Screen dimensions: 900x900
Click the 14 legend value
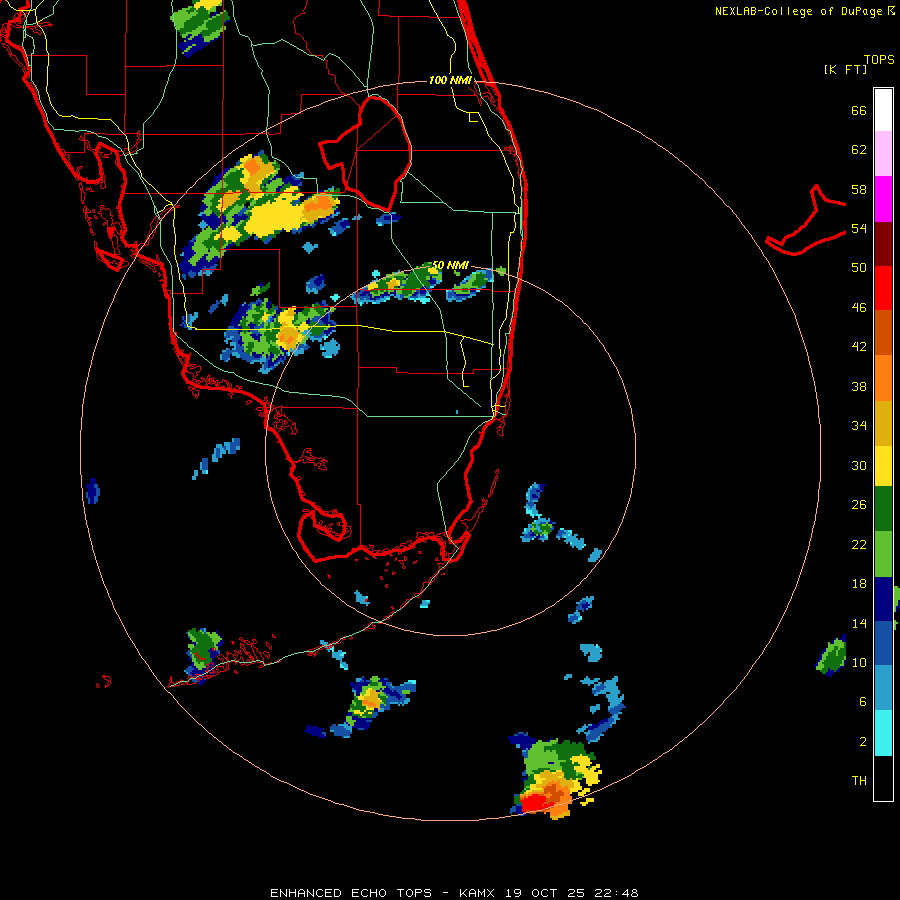tap(859, 623)
